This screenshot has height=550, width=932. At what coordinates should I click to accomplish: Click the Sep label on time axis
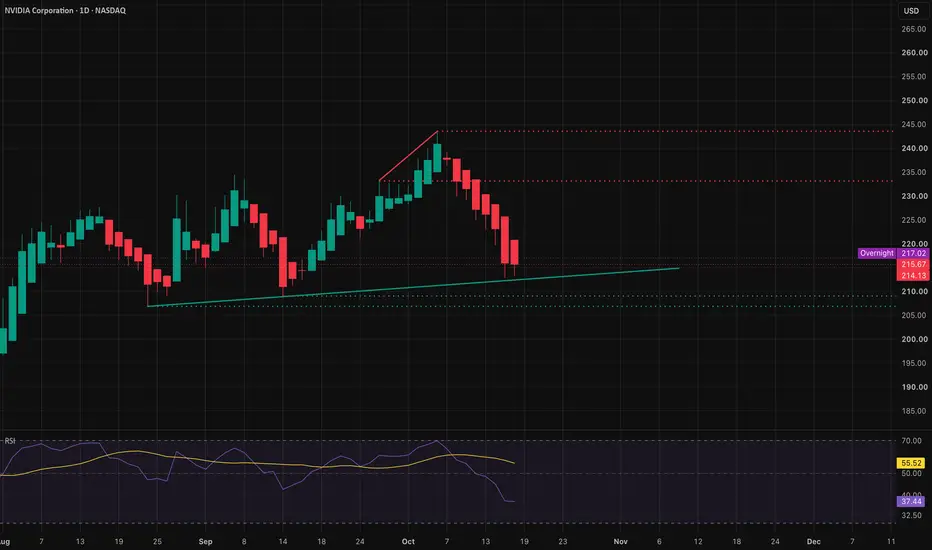[205, 541]
